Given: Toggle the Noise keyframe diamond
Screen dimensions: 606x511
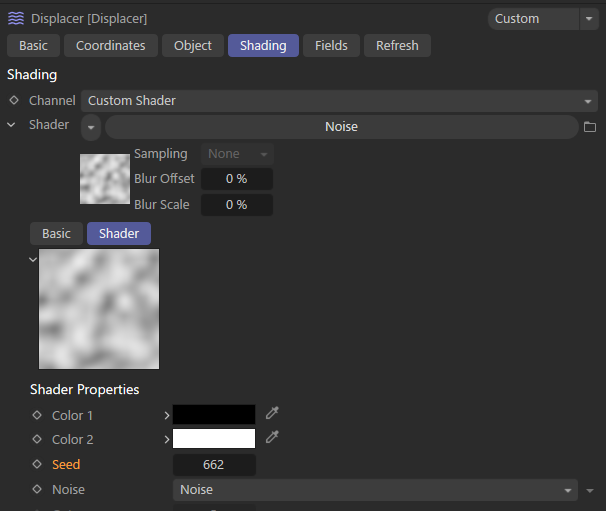Looking at the screenshot, I should [x=37, y=489].
